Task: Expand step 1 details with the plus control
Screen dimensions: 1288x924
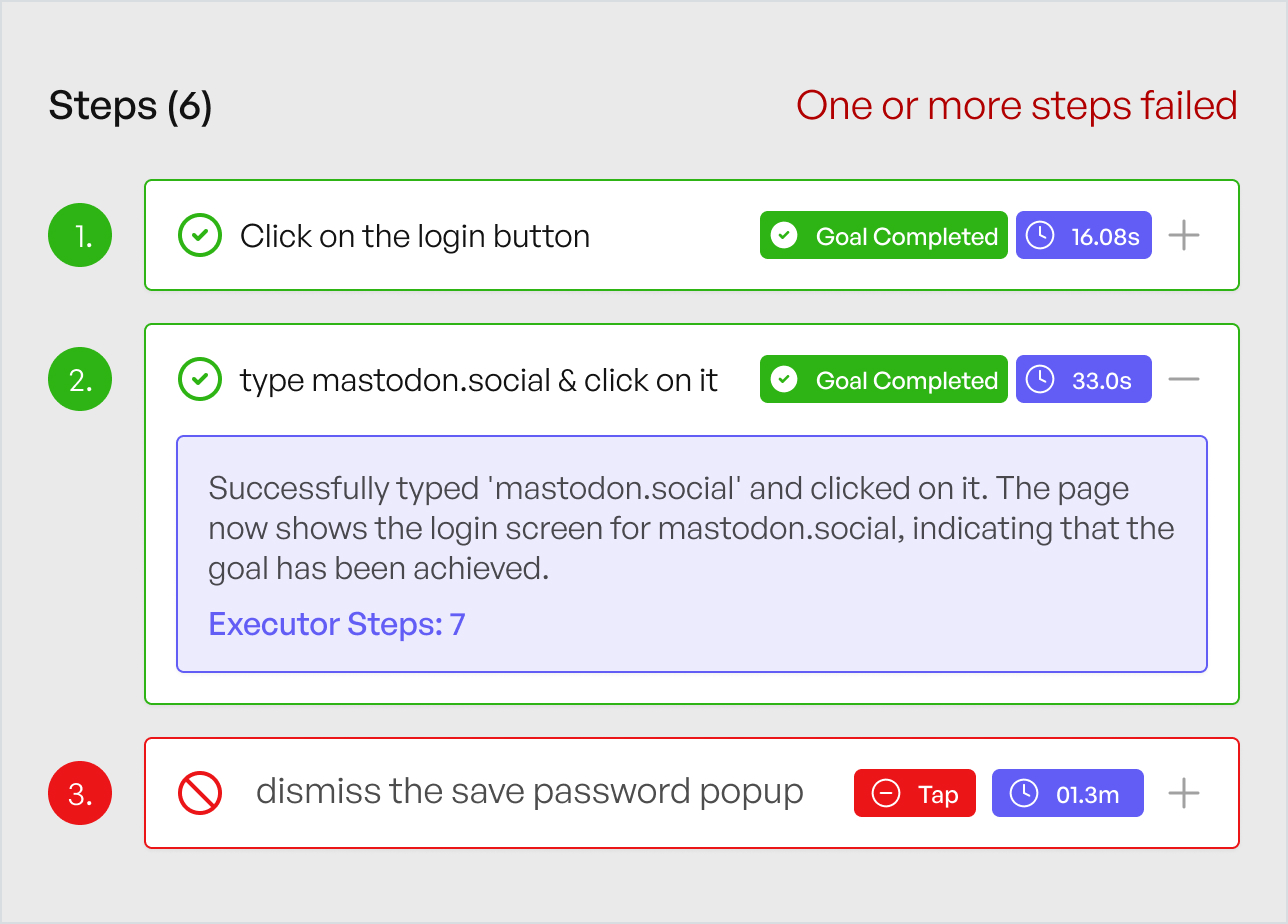Action: click(1184, 235)
